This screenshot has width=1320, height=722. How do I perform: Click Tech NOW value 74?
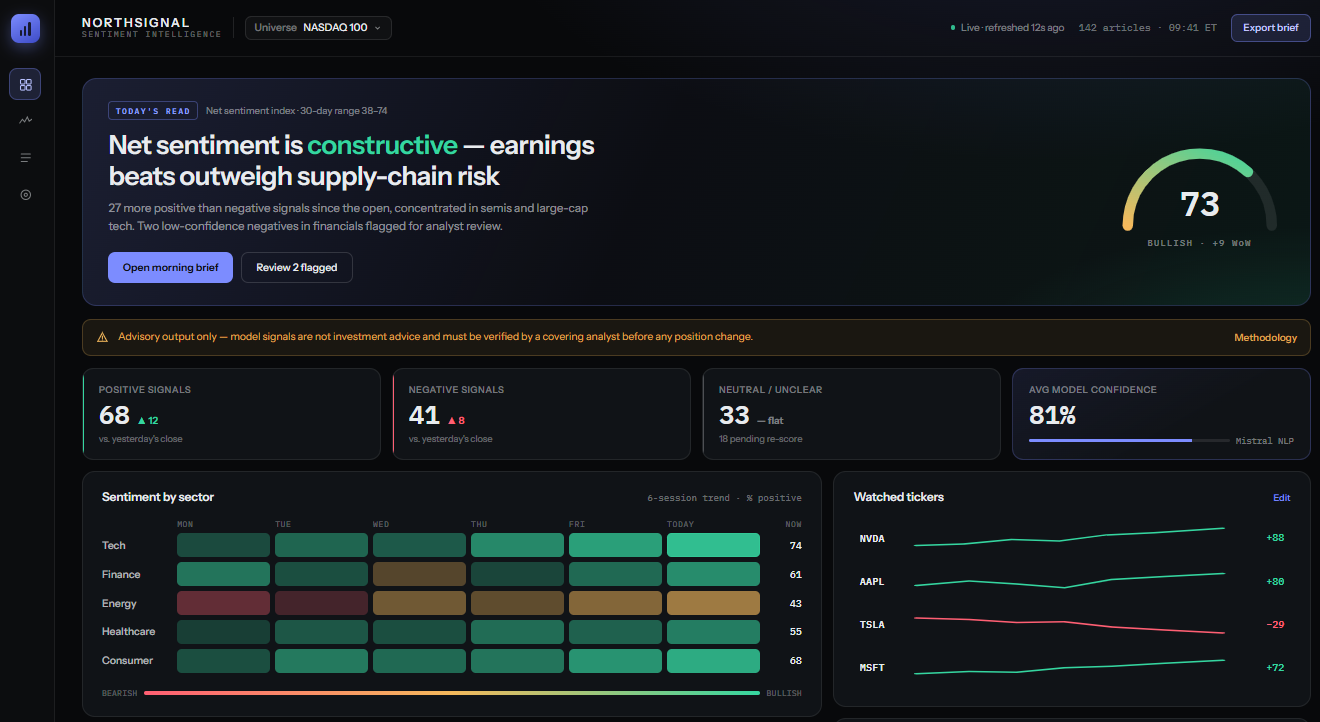click(795, 546)
